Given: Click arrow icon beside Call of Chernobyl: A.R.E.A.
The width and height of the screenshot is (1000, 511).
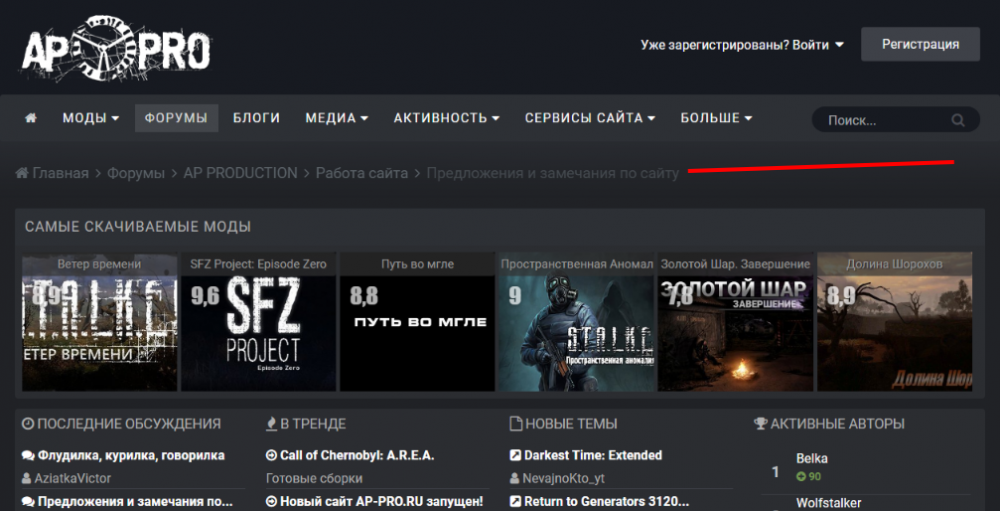Looking at the screenshot, I should coord(271,455).
